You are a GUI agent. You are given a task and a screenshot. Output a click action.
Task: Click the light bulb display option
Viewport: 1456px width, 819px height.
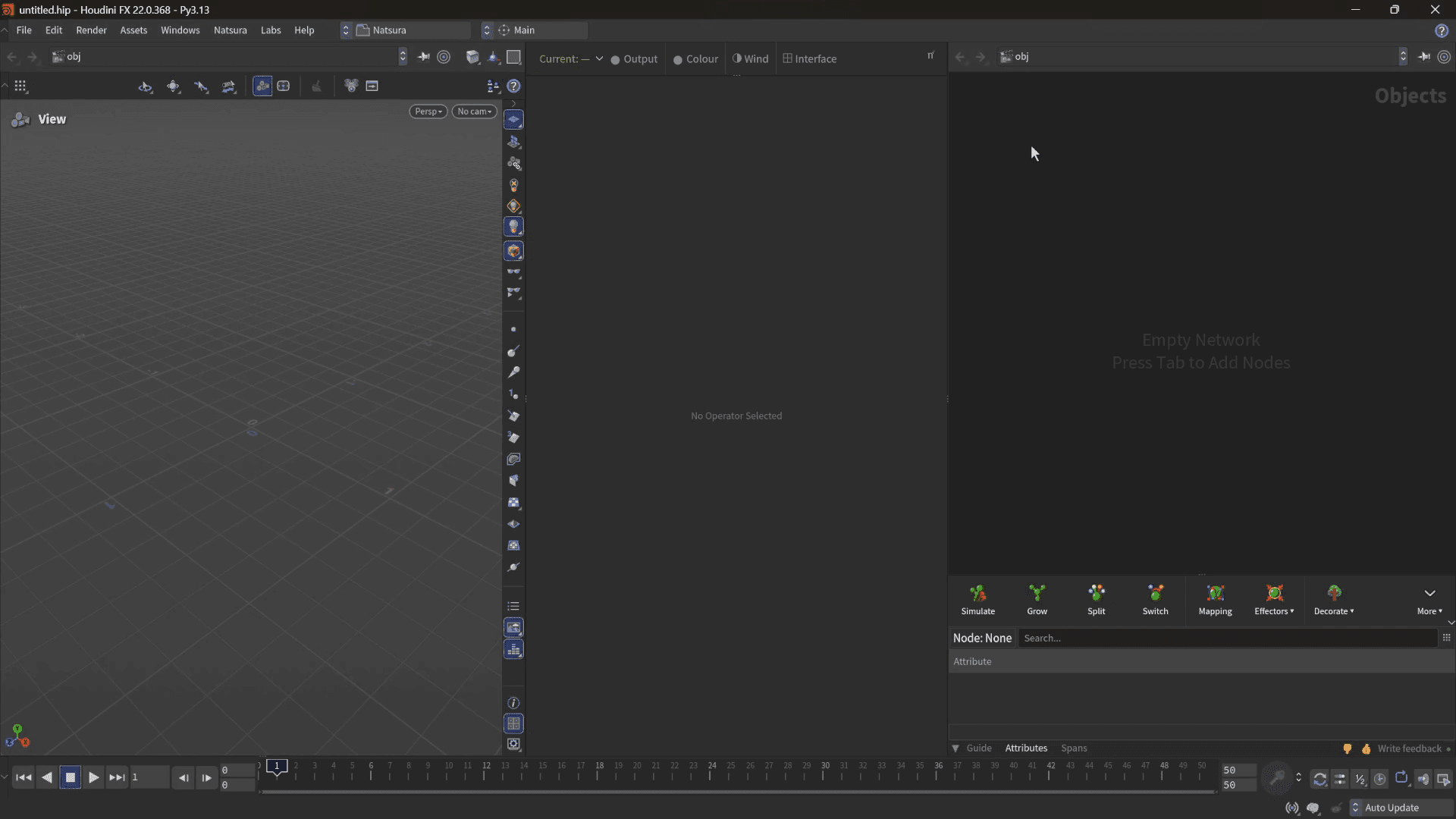coord(513,227)
